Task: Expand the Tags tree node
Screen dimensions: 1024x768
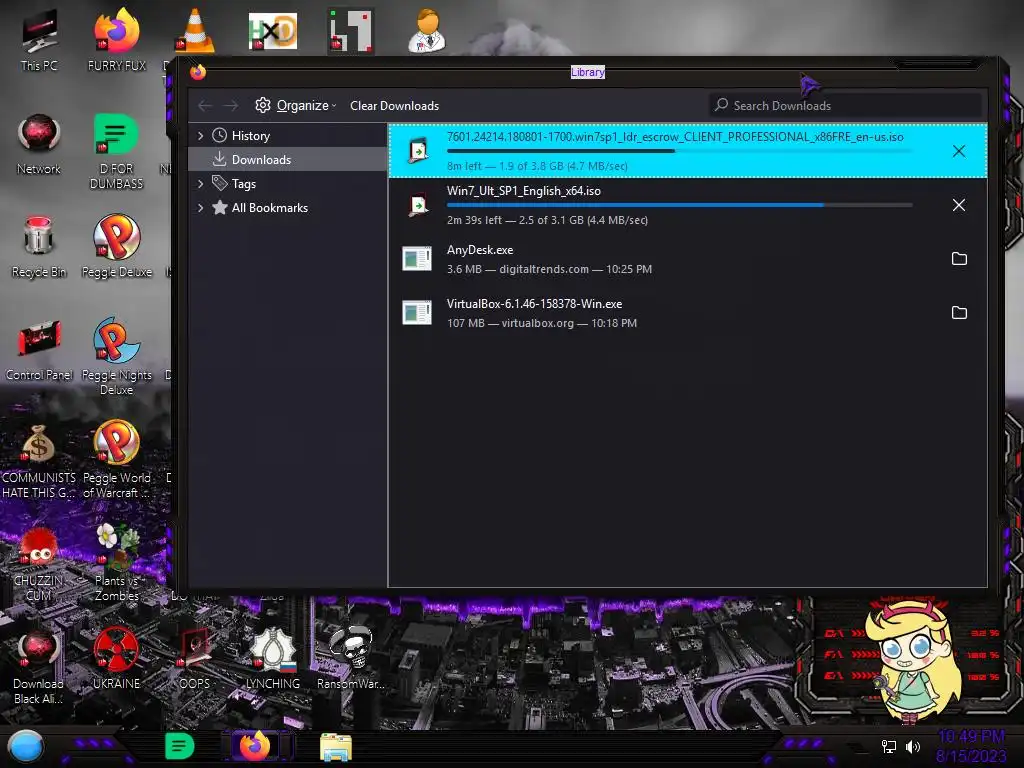Action: coord(200,184)
